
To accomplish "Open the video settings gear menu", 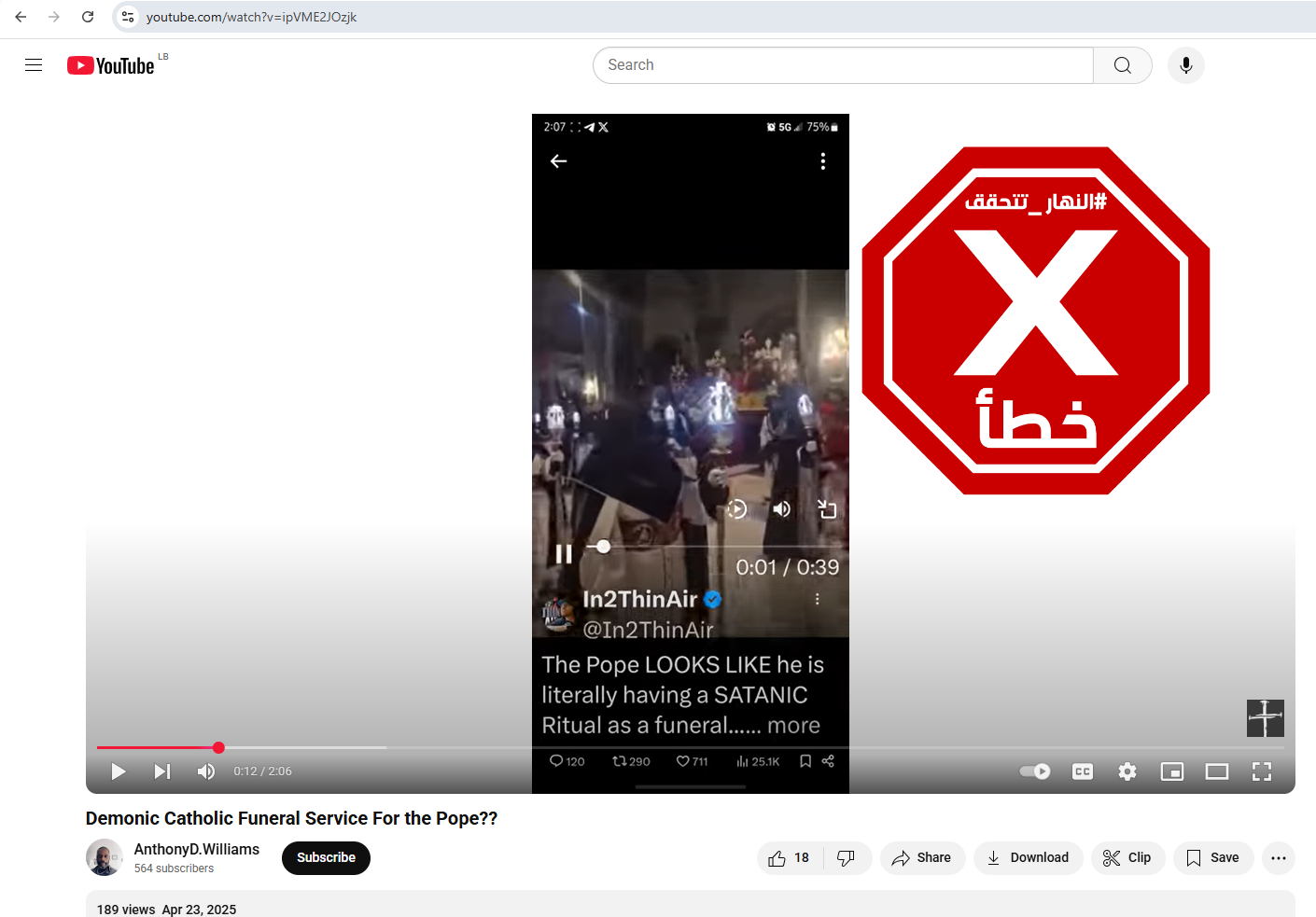I will point(1127,771).
